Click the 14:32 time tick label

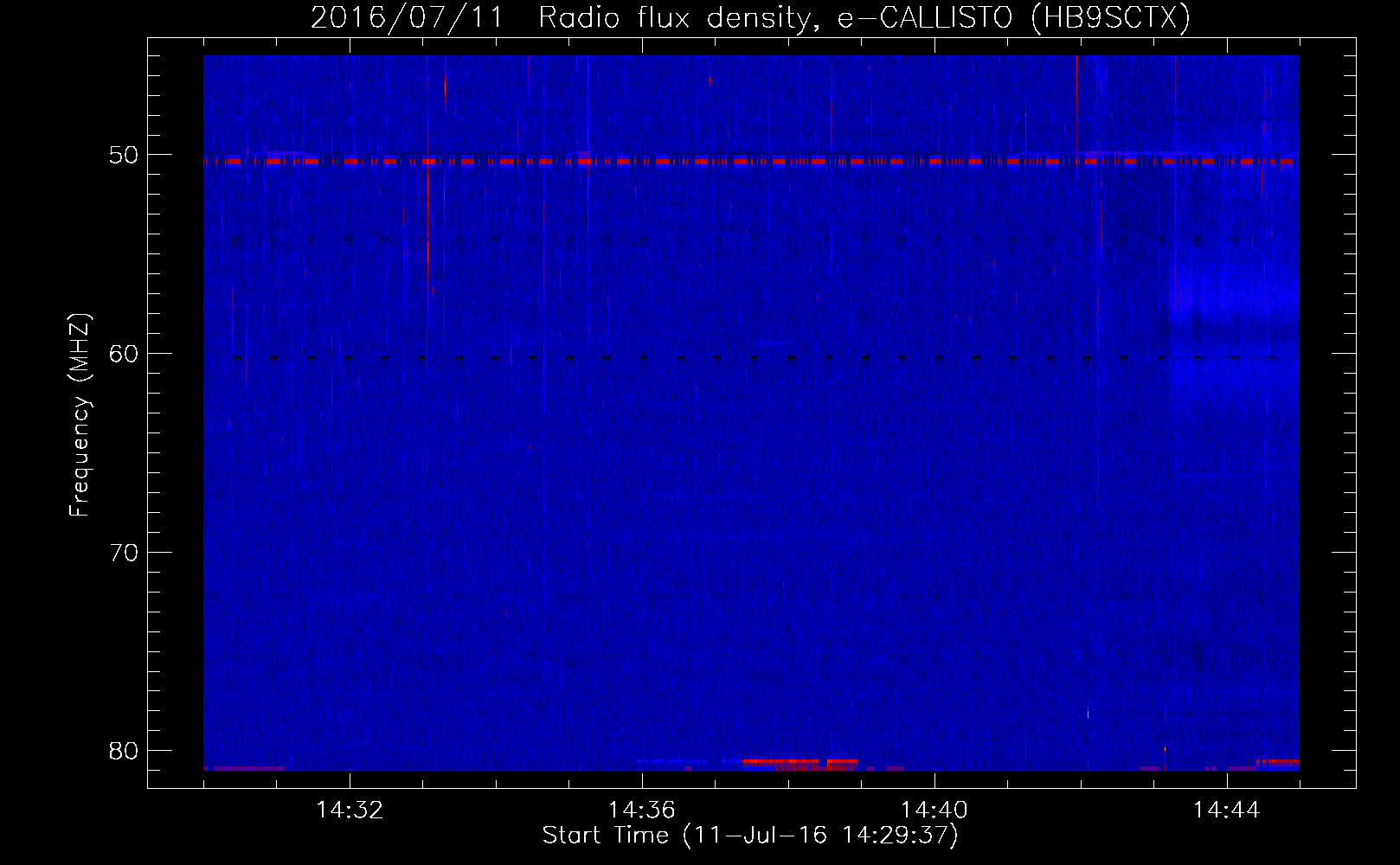(x=350, y=811)
